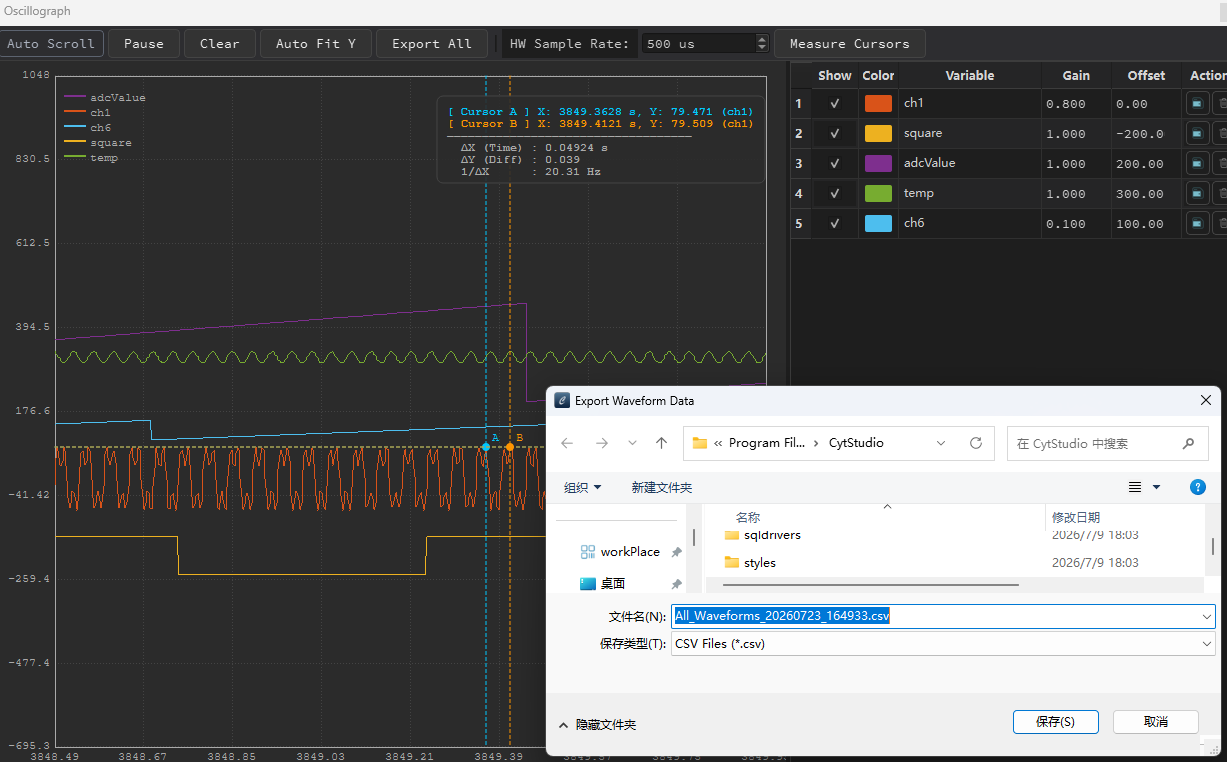
Task: Increase HW Sample Rate with stepper arrow
Action: [x=762, y=39]
